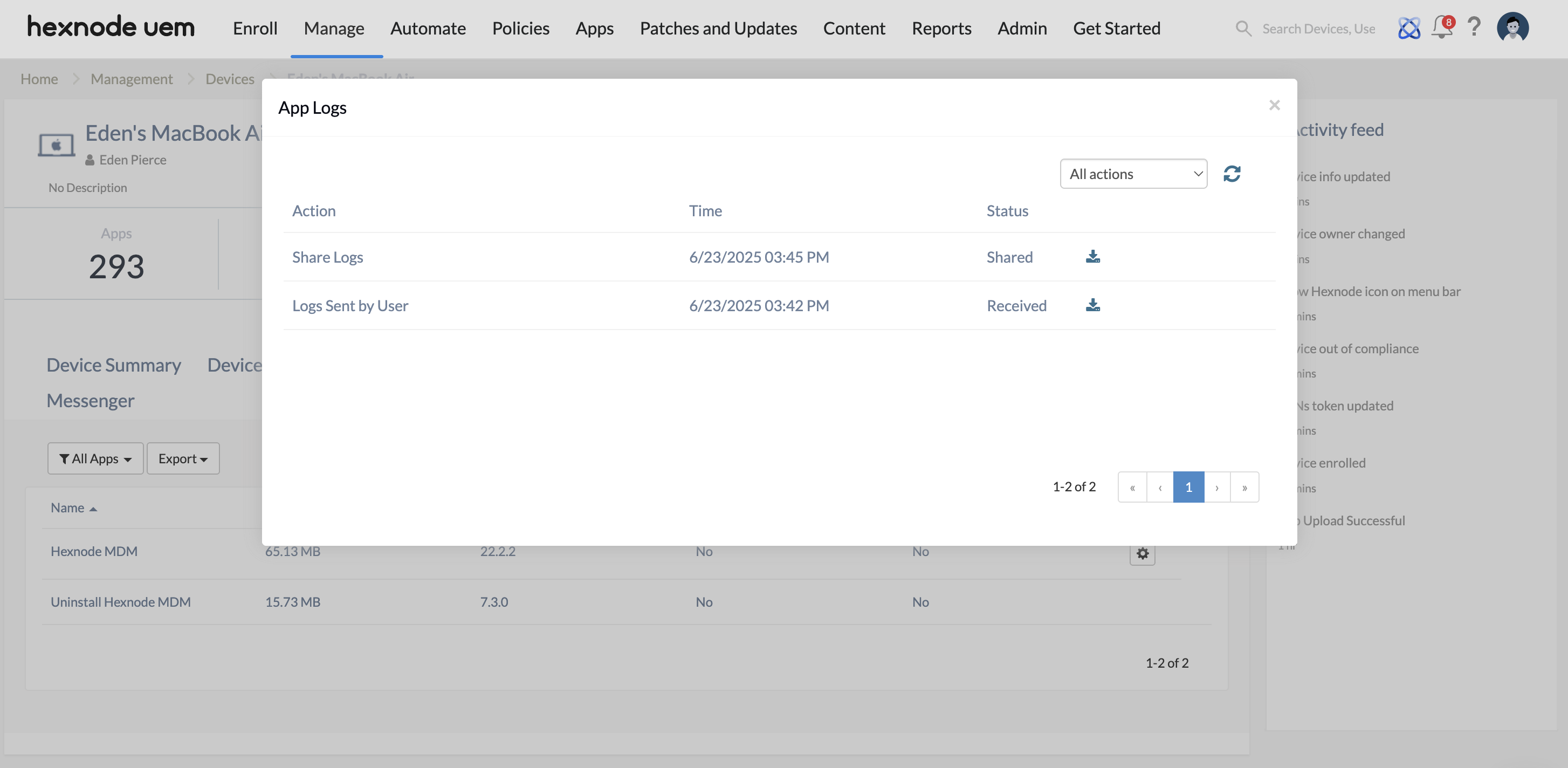This screenshot has height=768, width=1568.
Task: Navigate to Management breadcrumb
Action: pyautogui.click(x=132, y=79)
